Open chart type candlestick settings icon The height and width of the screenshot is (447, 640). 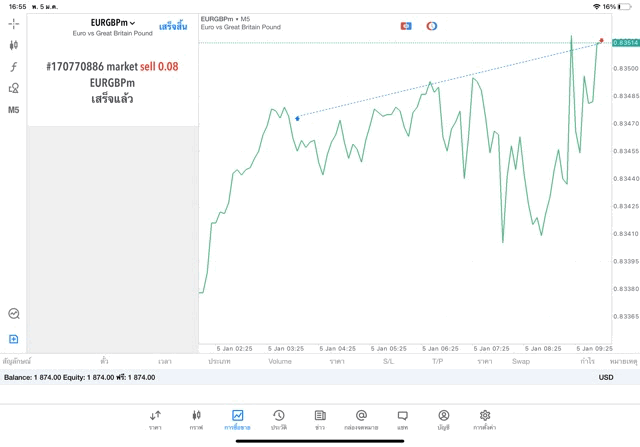[x=13, y=45]
